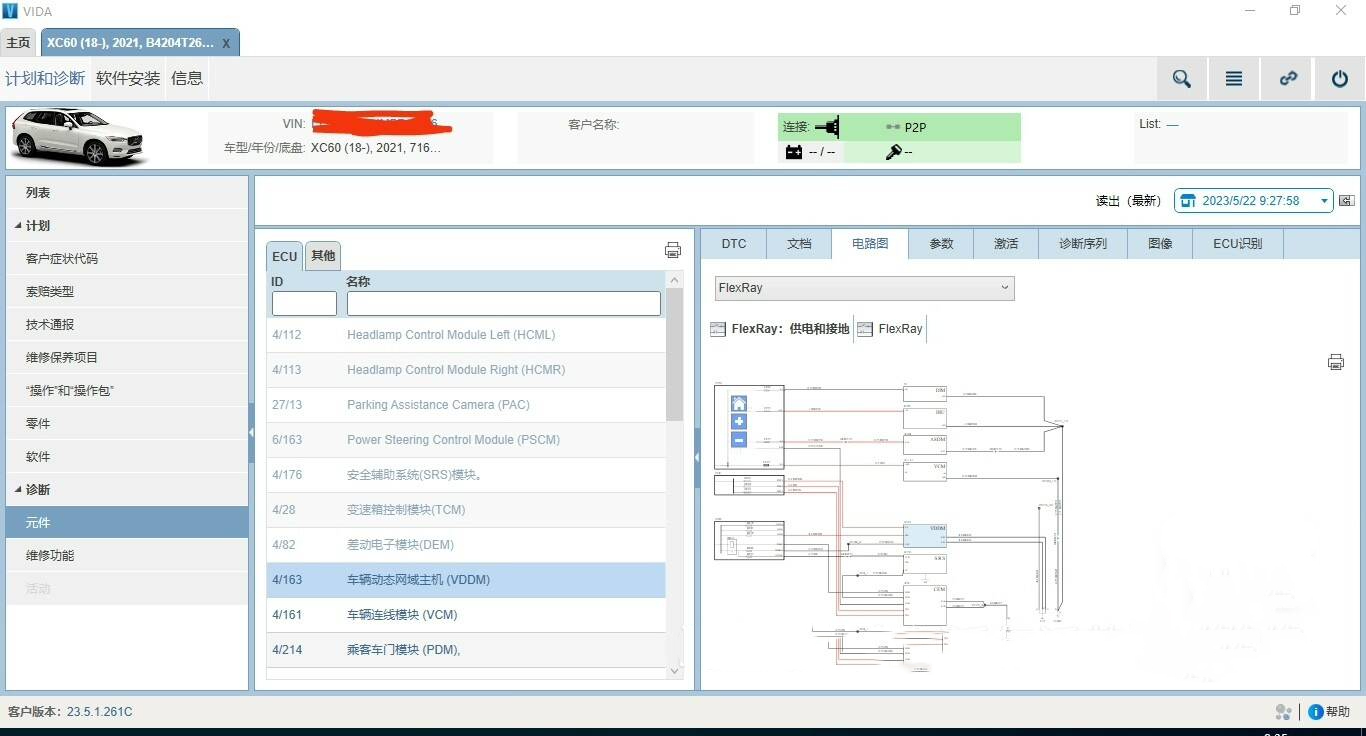Select 车辆连线模块 (VCM) row
Viewport: 1366px width, 736px height.
click(466, 615)
